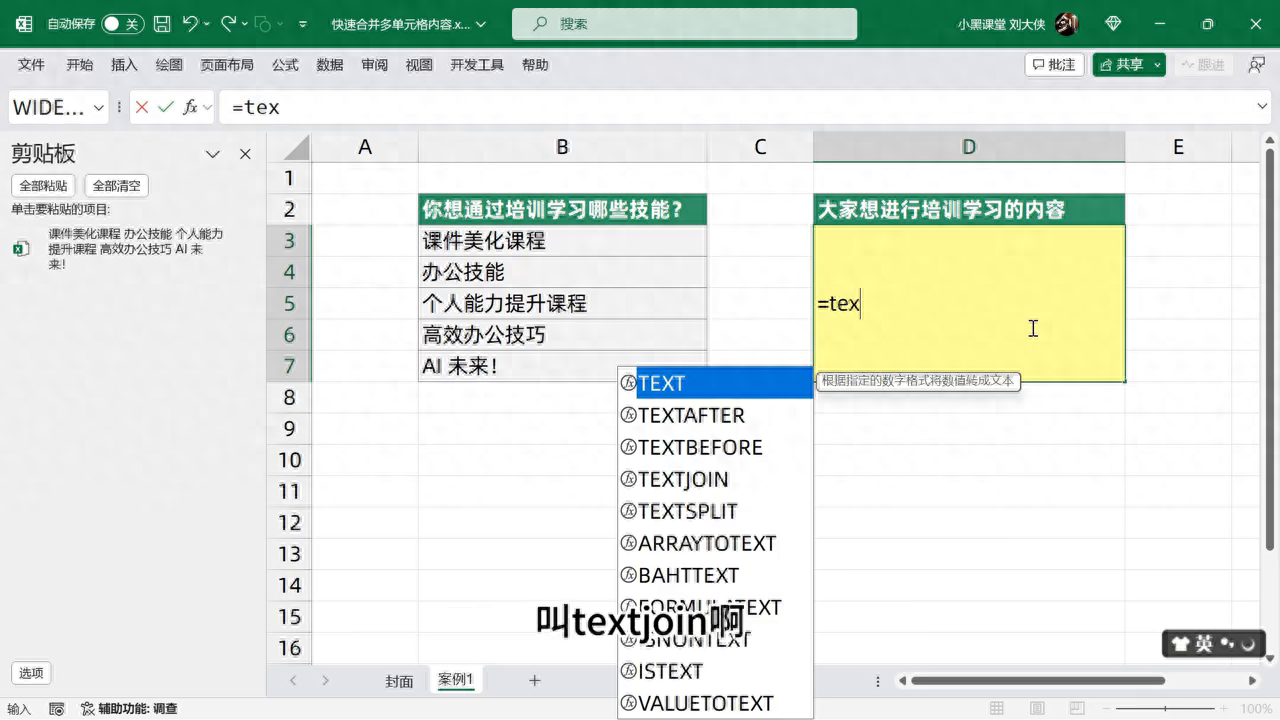Add a new sheet with plus button
Screen dimensions: 1280x720
point(535,681)
